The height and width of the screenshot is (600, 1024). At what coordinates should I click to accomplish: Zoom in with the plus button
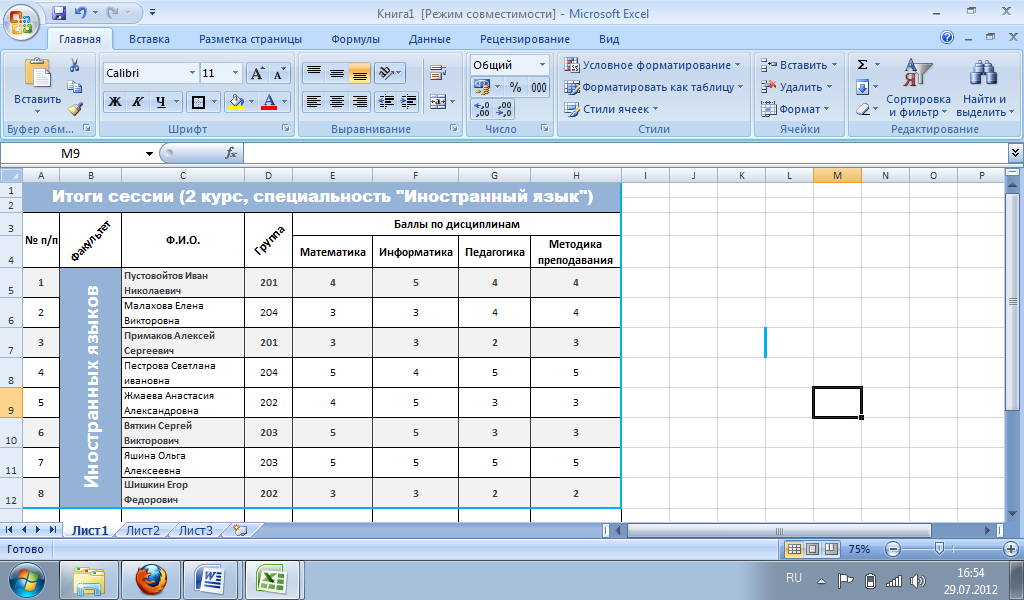1011,549
